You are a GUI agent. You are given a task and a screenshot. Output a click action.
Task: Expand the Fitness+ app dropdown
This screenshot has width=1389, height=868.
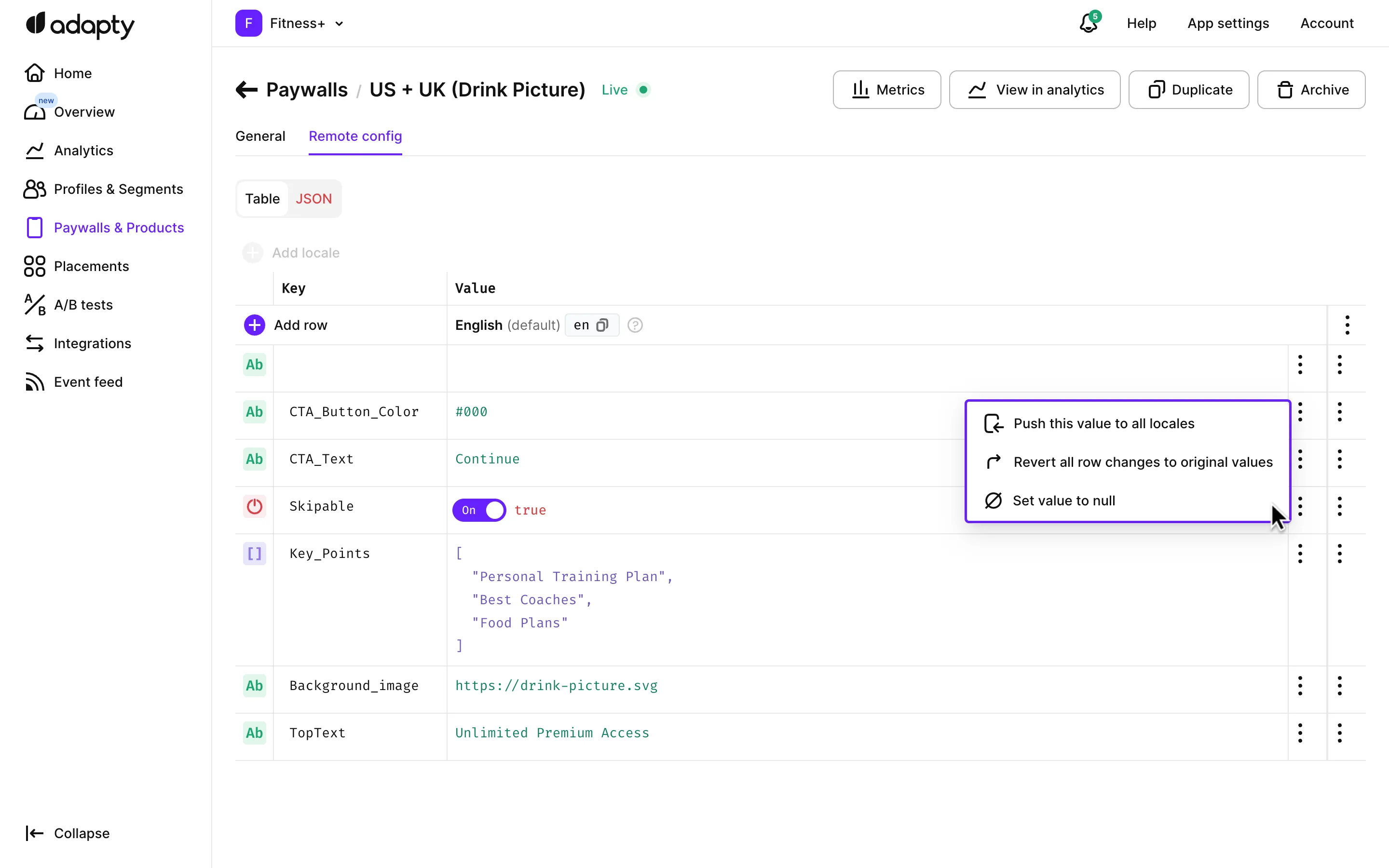(339, 24)
